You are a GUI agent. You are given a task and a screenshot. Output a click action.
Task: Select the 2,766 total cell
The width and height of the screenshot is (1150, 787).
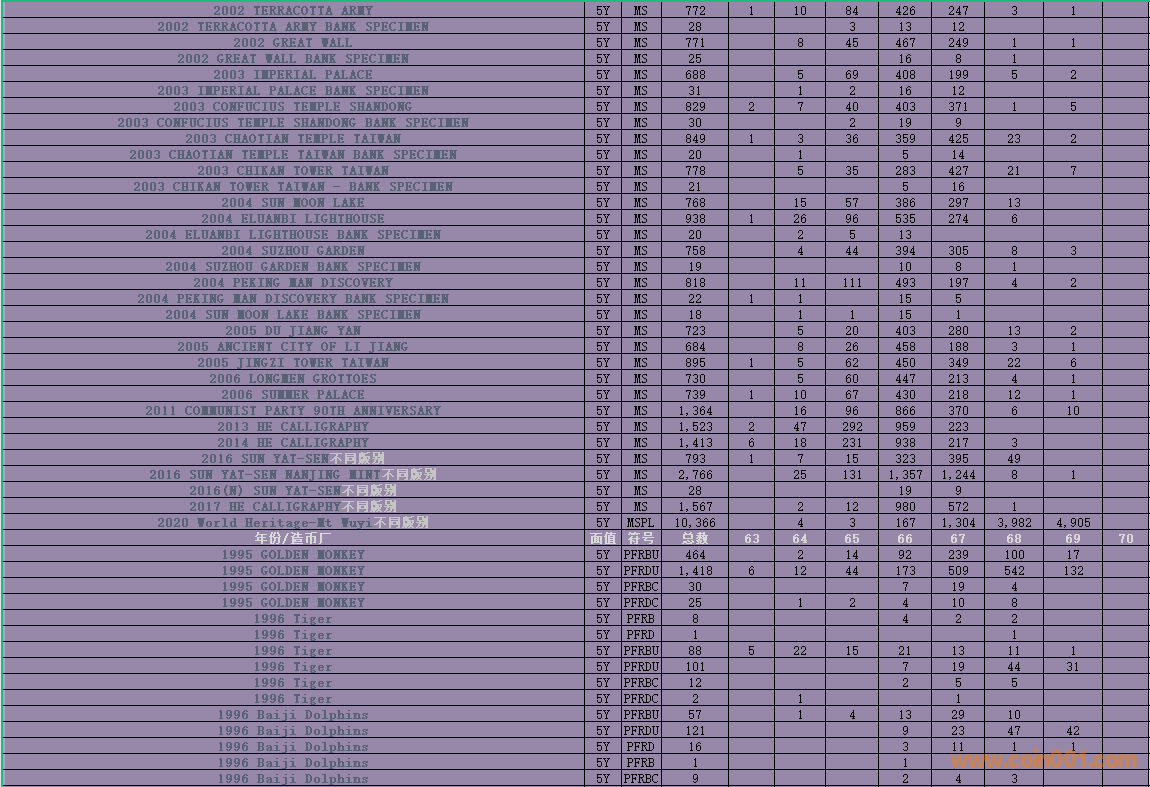pos(695,474)
